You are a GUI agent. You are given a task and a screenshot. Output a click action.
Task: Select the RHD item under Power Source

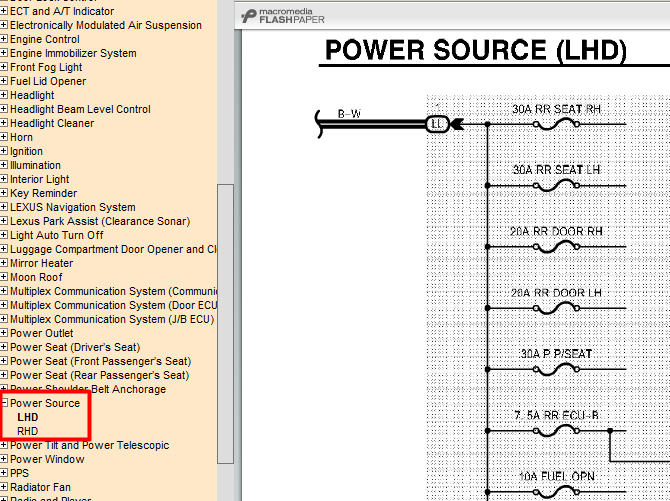click(28, 431)
